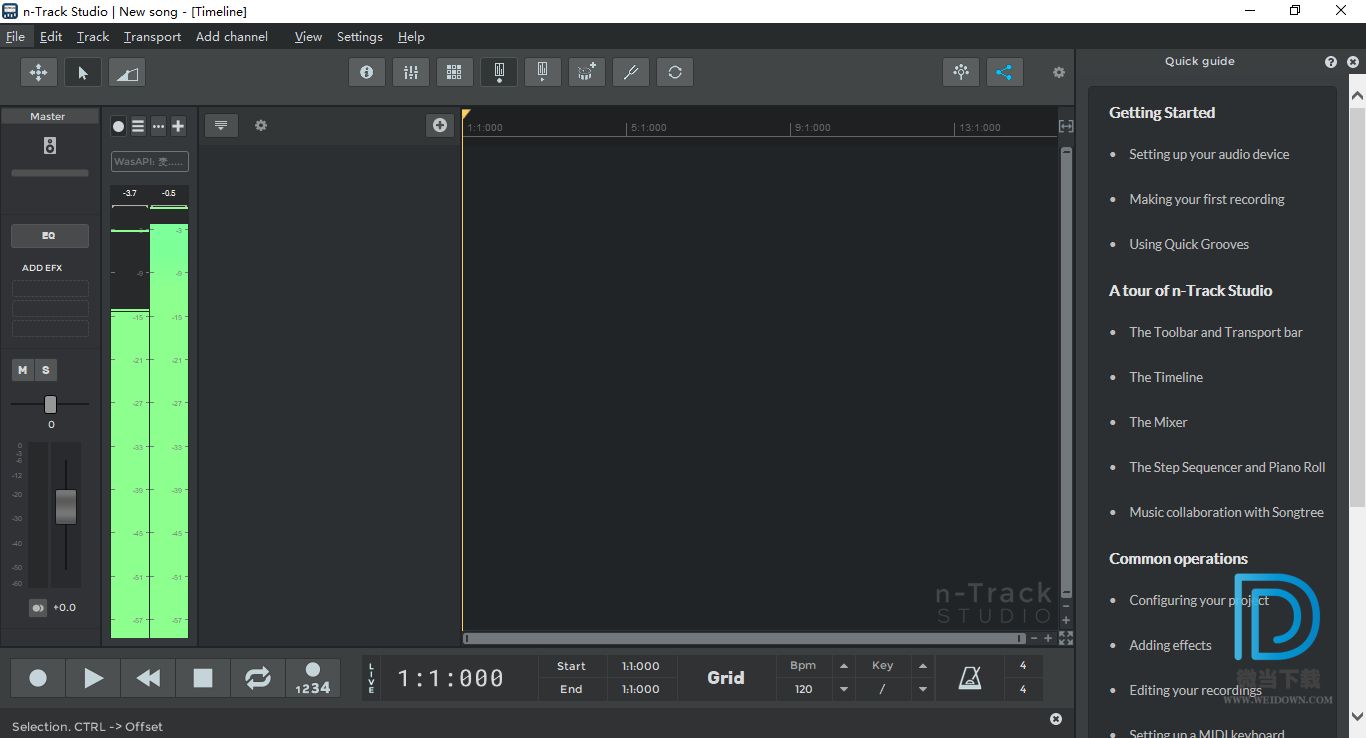Click the 1:1:000 time position display
Image resolution: width=1366 pixels, height=738 pixels.
[x=451, y=678]
